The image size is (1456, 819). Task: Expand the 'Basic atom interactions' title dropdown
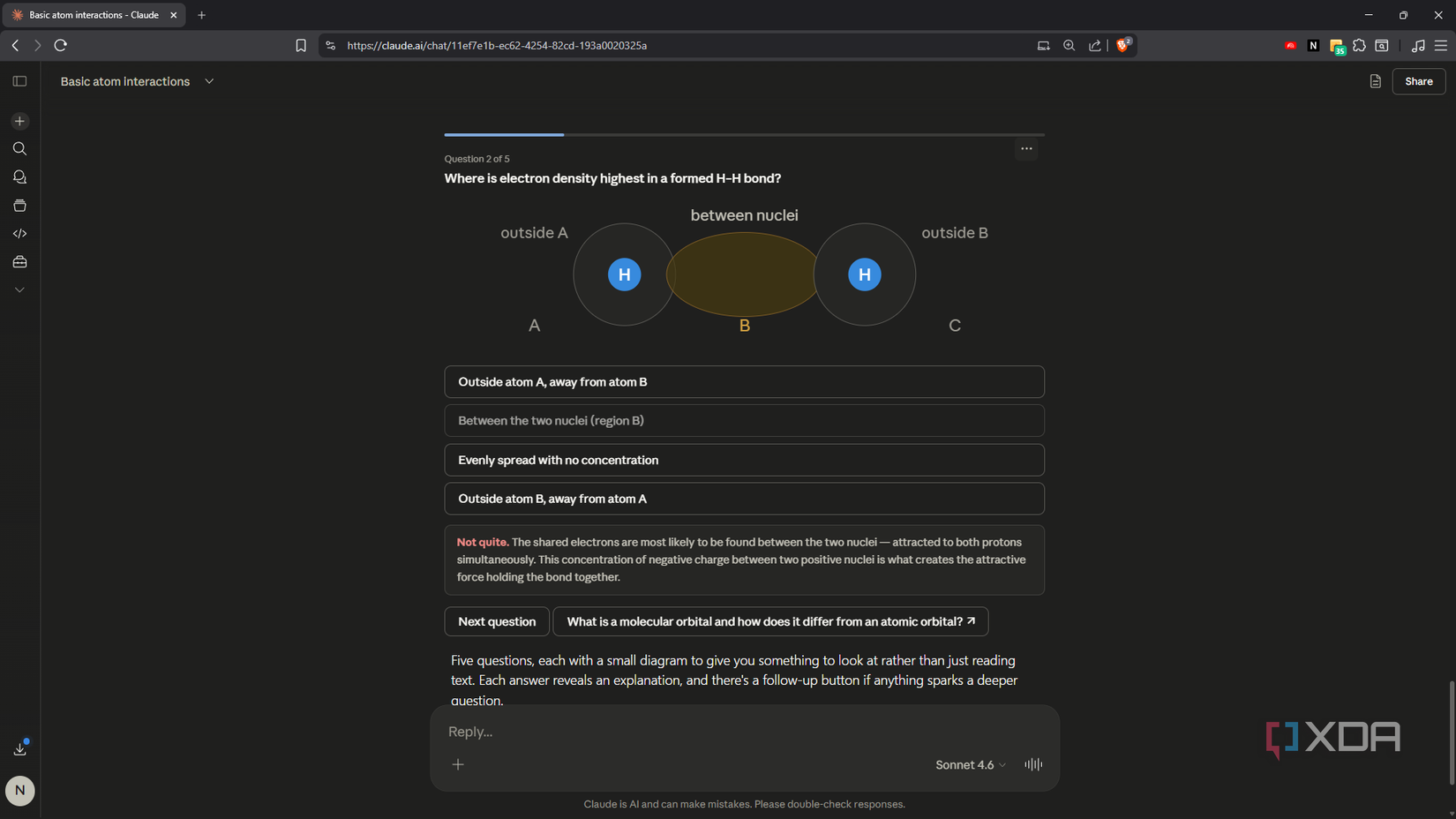point(209,81)
